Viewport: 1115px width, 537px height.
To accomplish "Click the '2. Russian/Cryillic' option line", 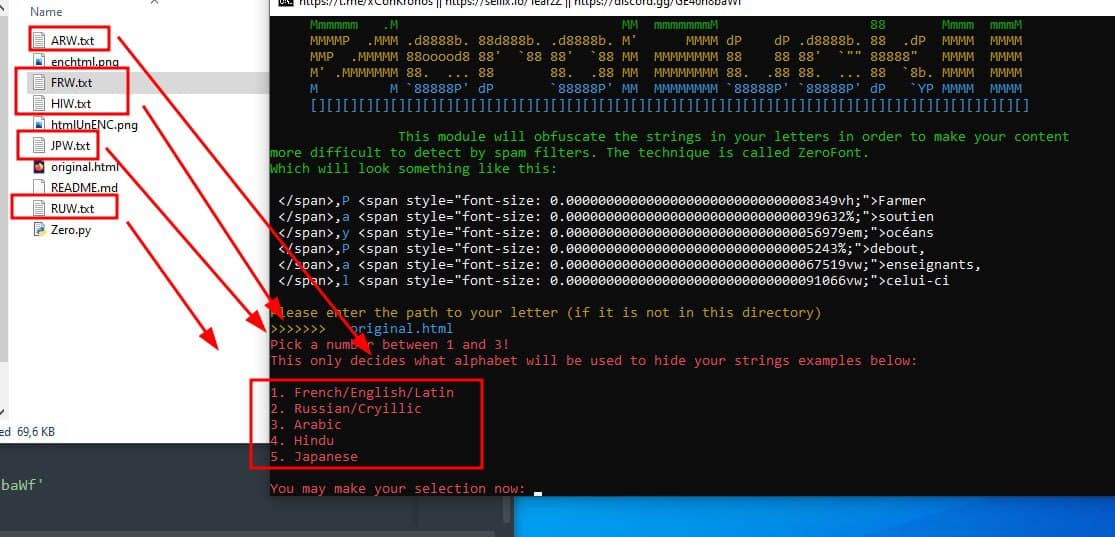I will click(x=346, y=408).
